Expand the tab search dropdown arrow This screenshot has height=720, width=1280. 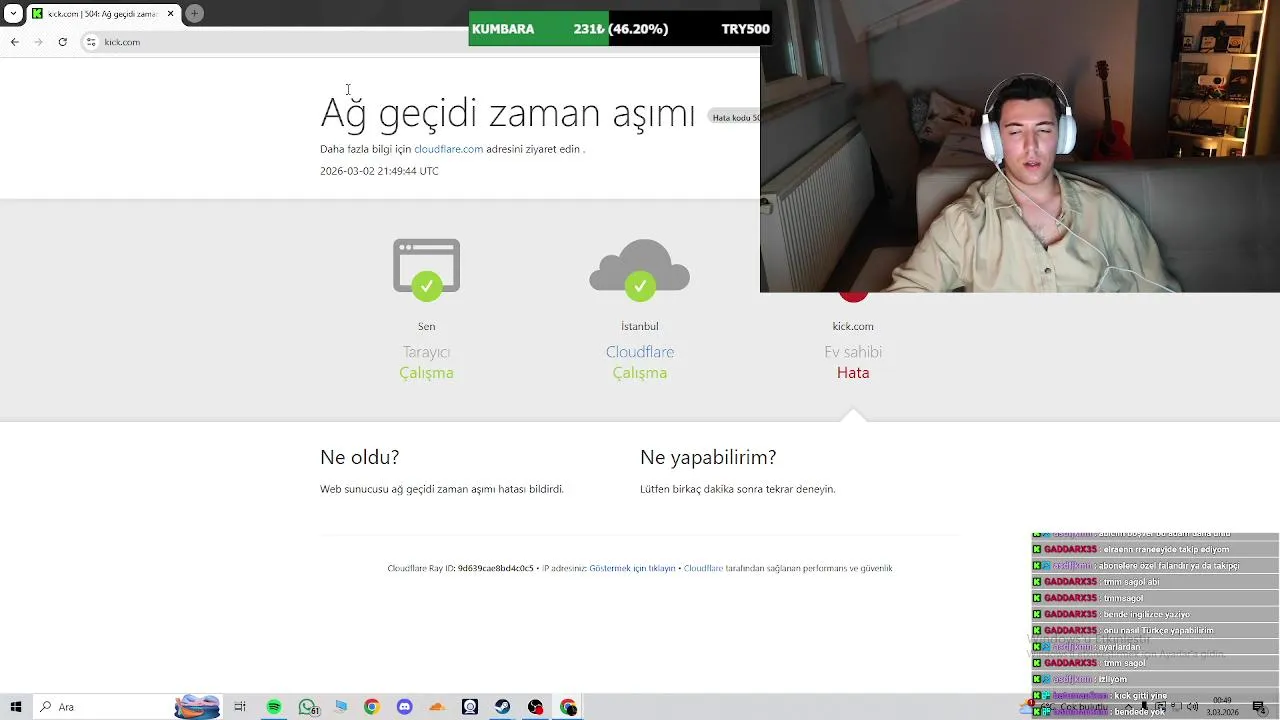tap(13, 13)
